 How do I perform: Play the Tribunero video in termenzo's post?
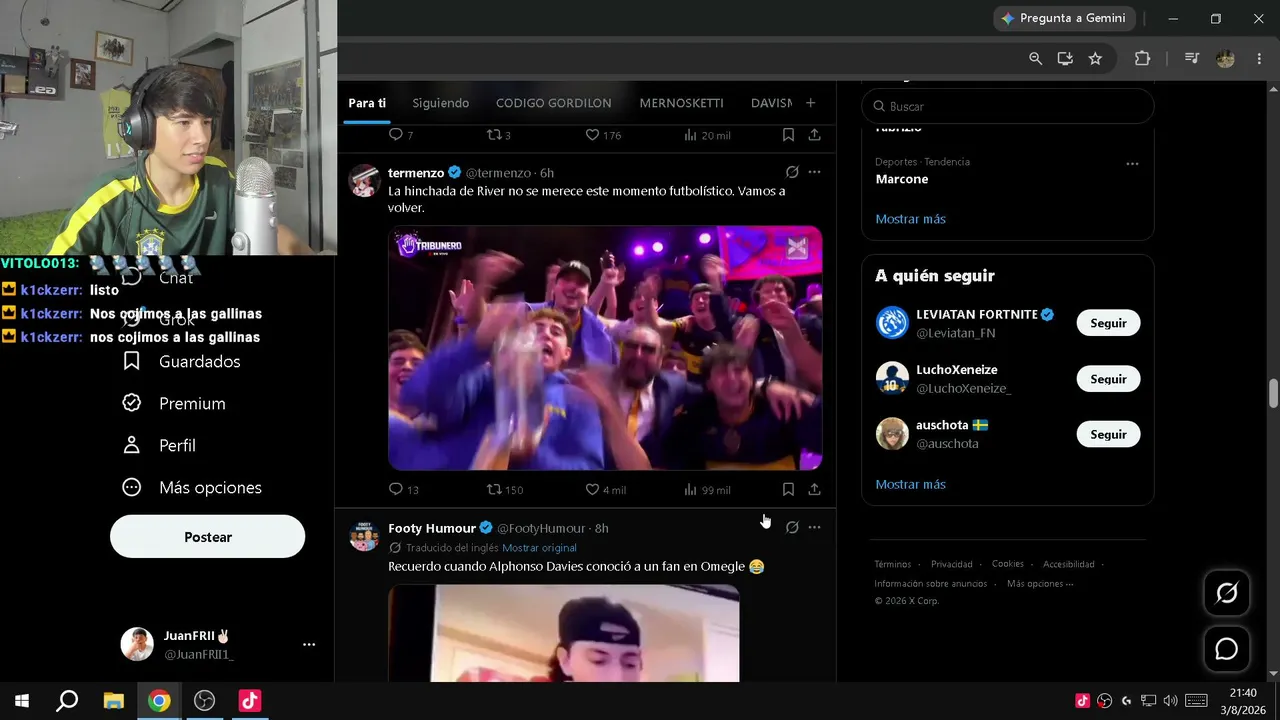point(605,348)
